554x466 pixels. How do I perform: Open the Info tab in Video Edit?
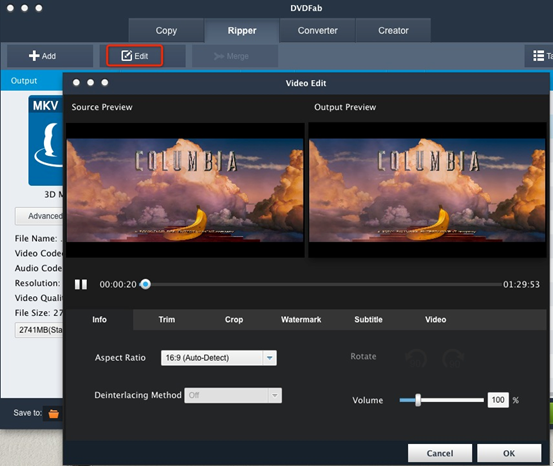[x=99, y=320]
